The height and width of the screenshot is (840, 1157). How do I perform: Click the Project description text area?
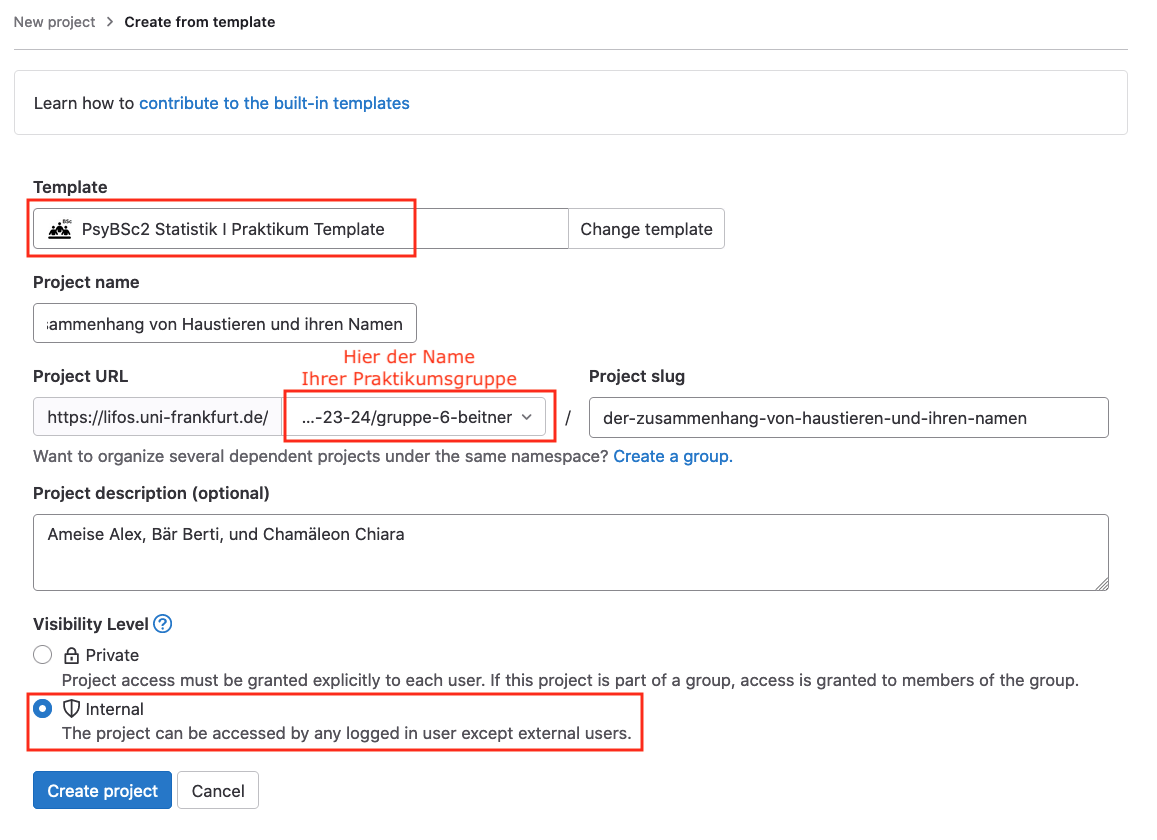coord(570,552)
